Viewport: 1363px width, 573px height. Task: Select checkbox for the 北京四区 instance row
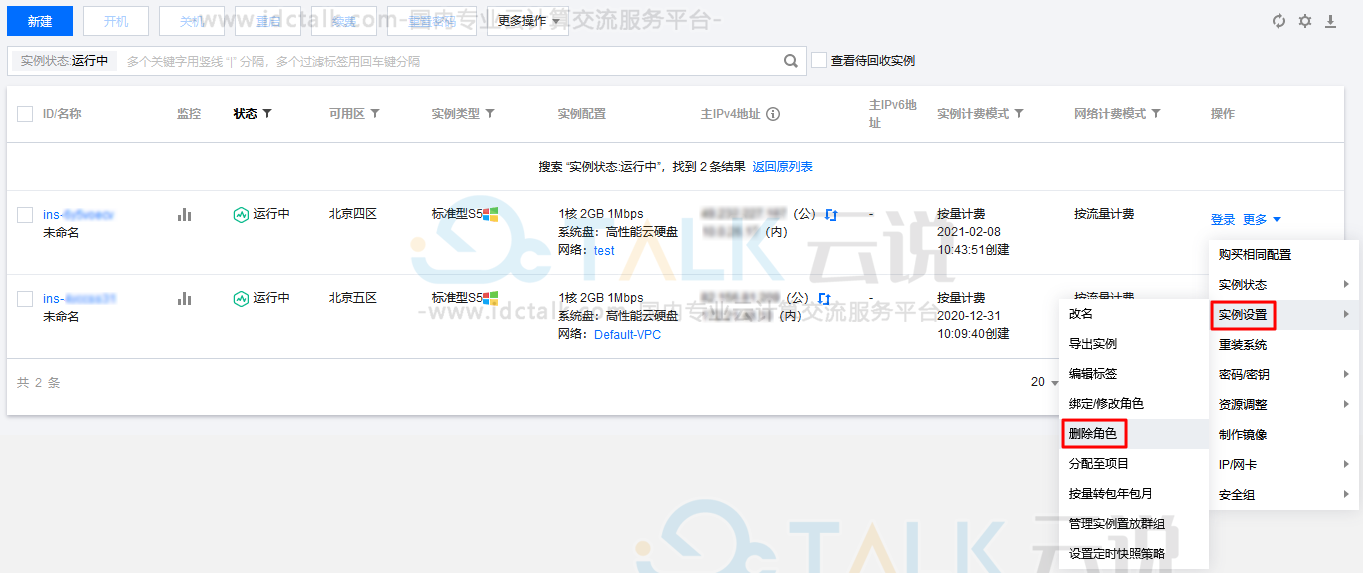pos(25,214)
